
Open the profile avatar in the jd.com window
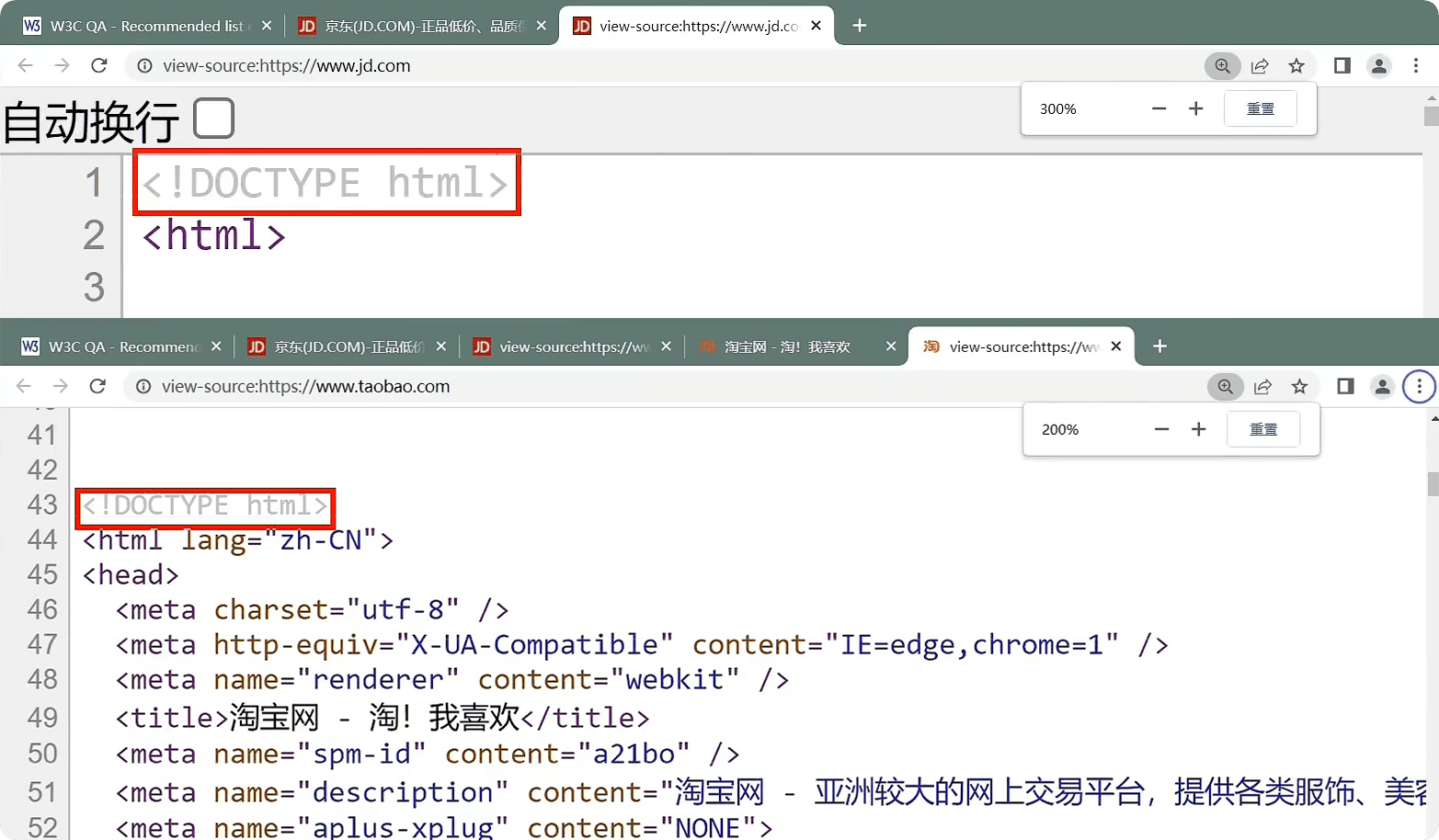point(1378,65)
